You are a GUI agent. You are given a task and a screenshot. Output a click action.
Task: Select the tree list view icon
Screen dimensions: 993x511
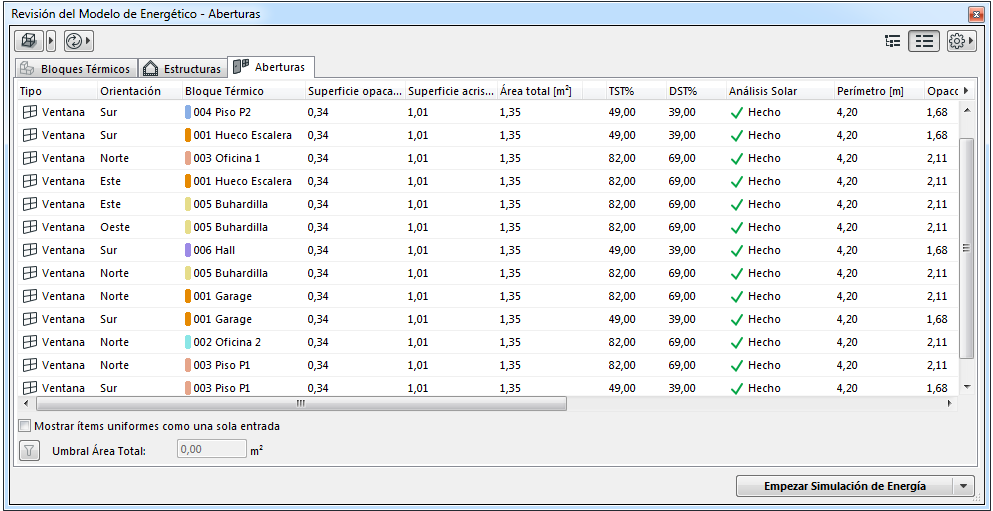[x=893, y=42]
